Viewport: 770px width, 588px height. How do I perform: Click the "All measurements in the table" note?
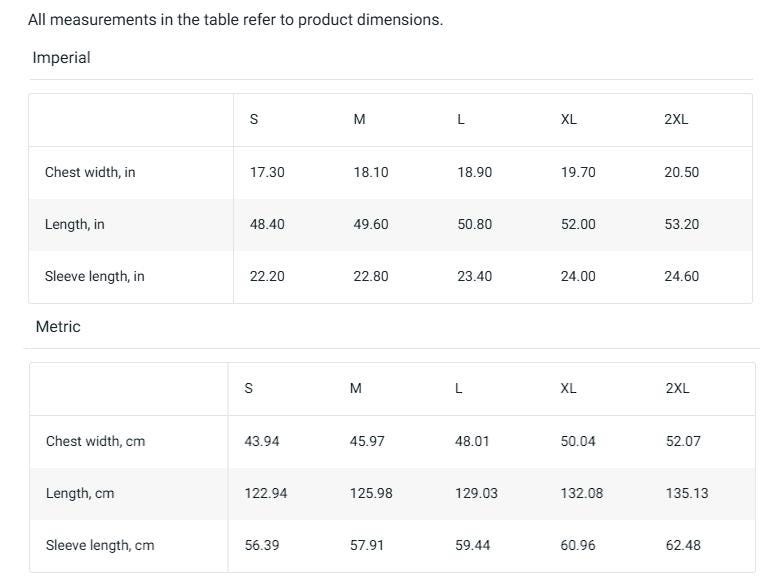[x=235, y=20]
